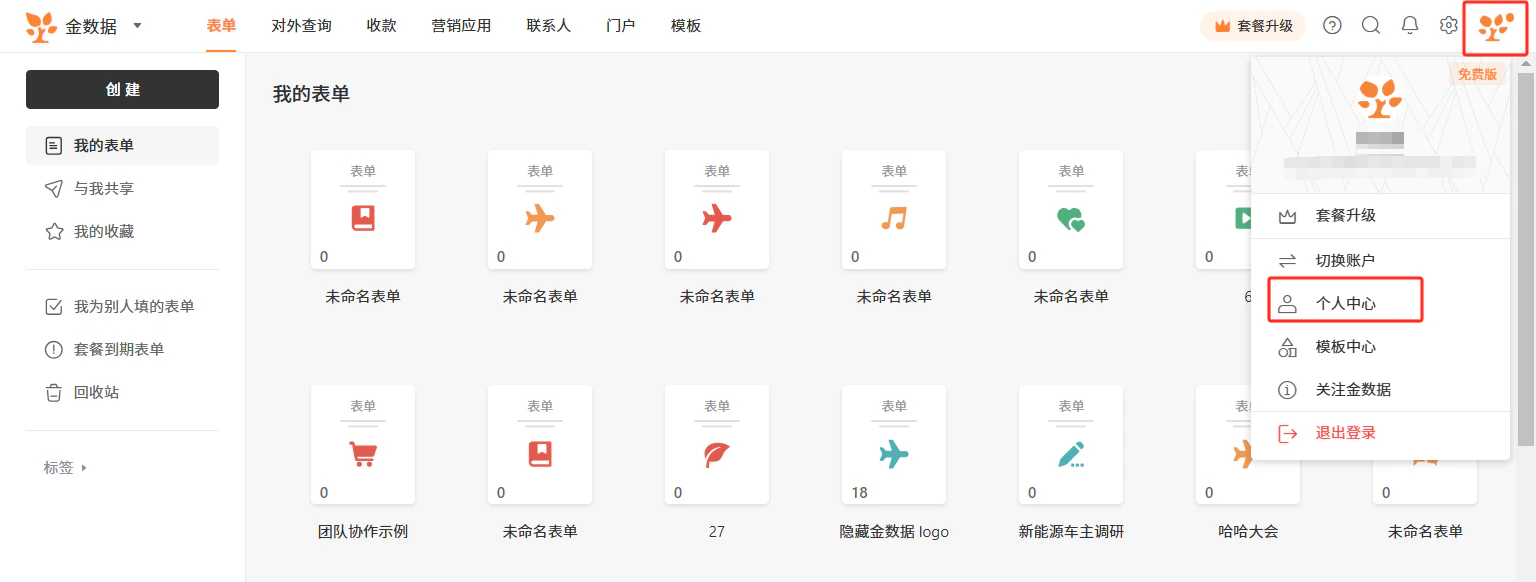
Task: Open the 新能源车主调研 form
Action: click(1071, 445)
